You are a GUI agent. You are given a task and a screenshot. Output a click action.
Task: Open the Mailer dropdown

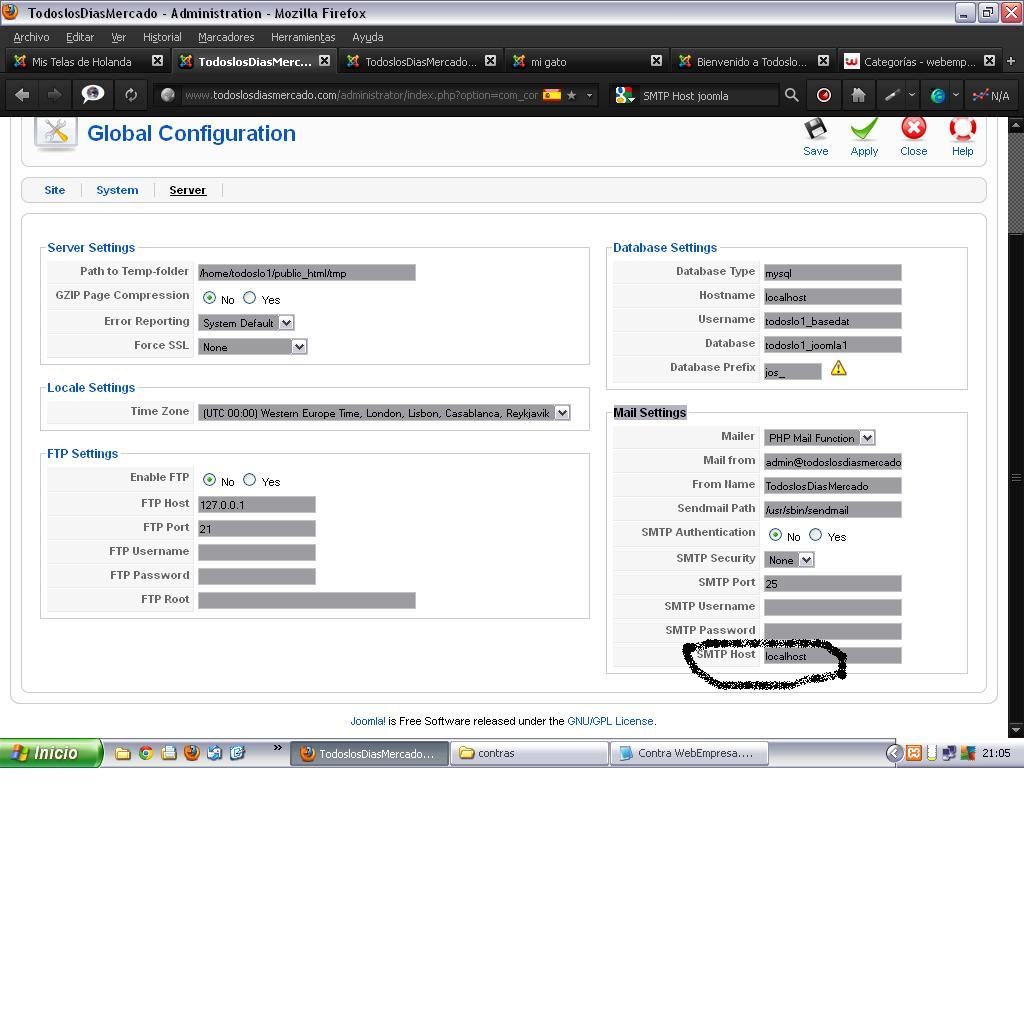click(x=820, y=438)
